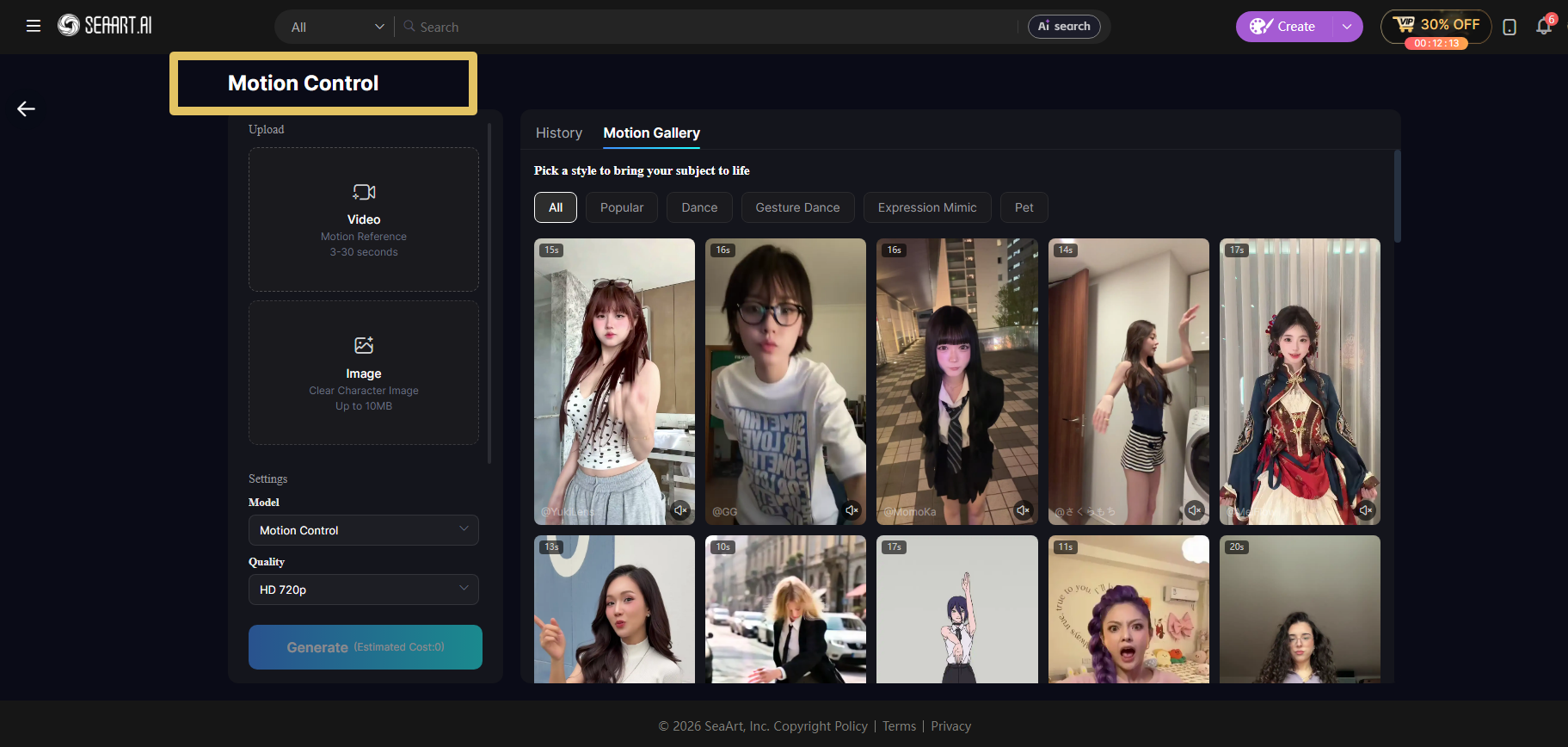This screenshot has width=1568, height=747.
Task: Click the Video motion reference upload box
Action: pos(364,219)
